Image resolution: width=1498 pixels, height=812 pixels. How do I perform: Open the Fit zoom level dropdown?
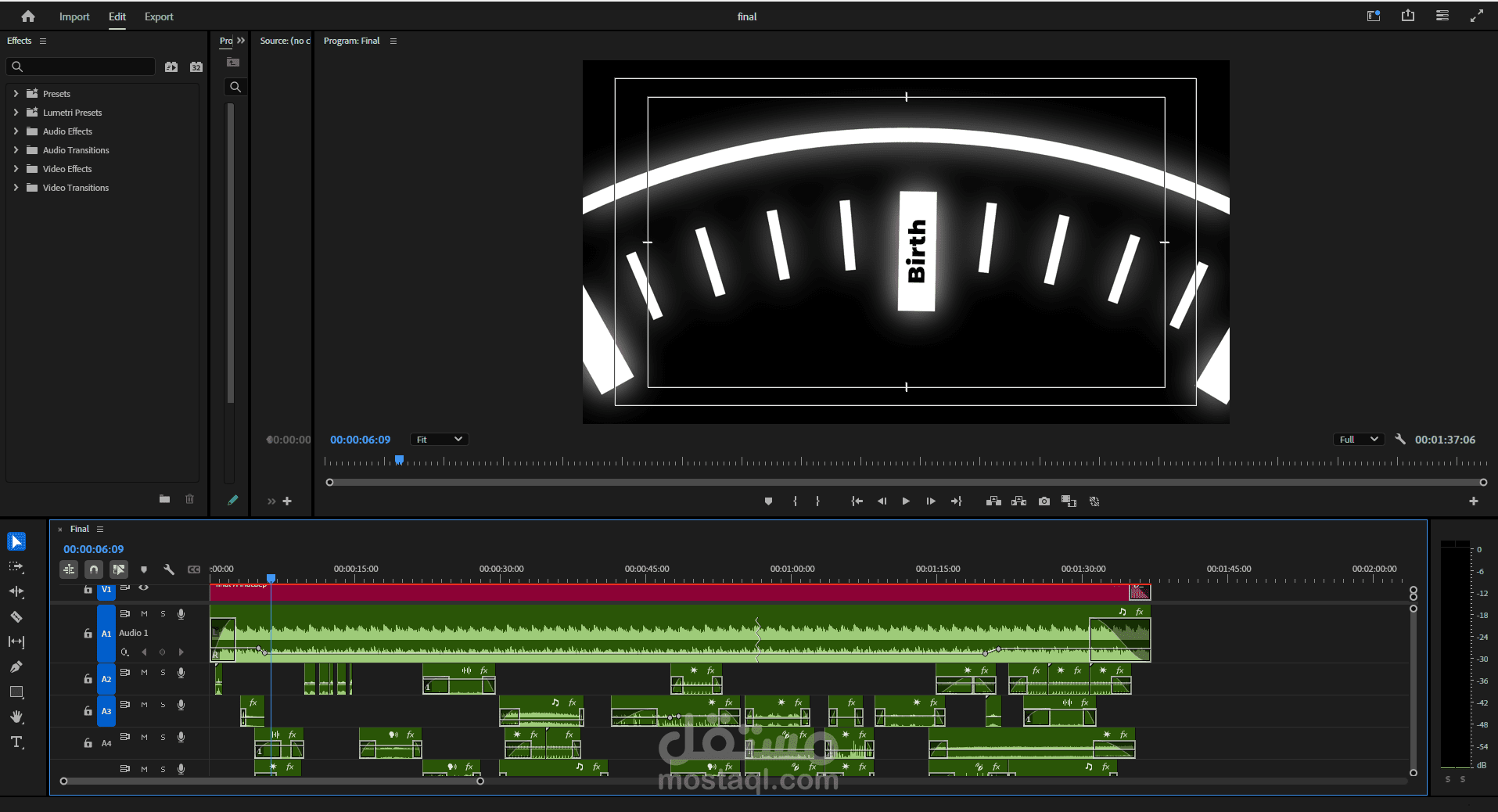point(438,439)
